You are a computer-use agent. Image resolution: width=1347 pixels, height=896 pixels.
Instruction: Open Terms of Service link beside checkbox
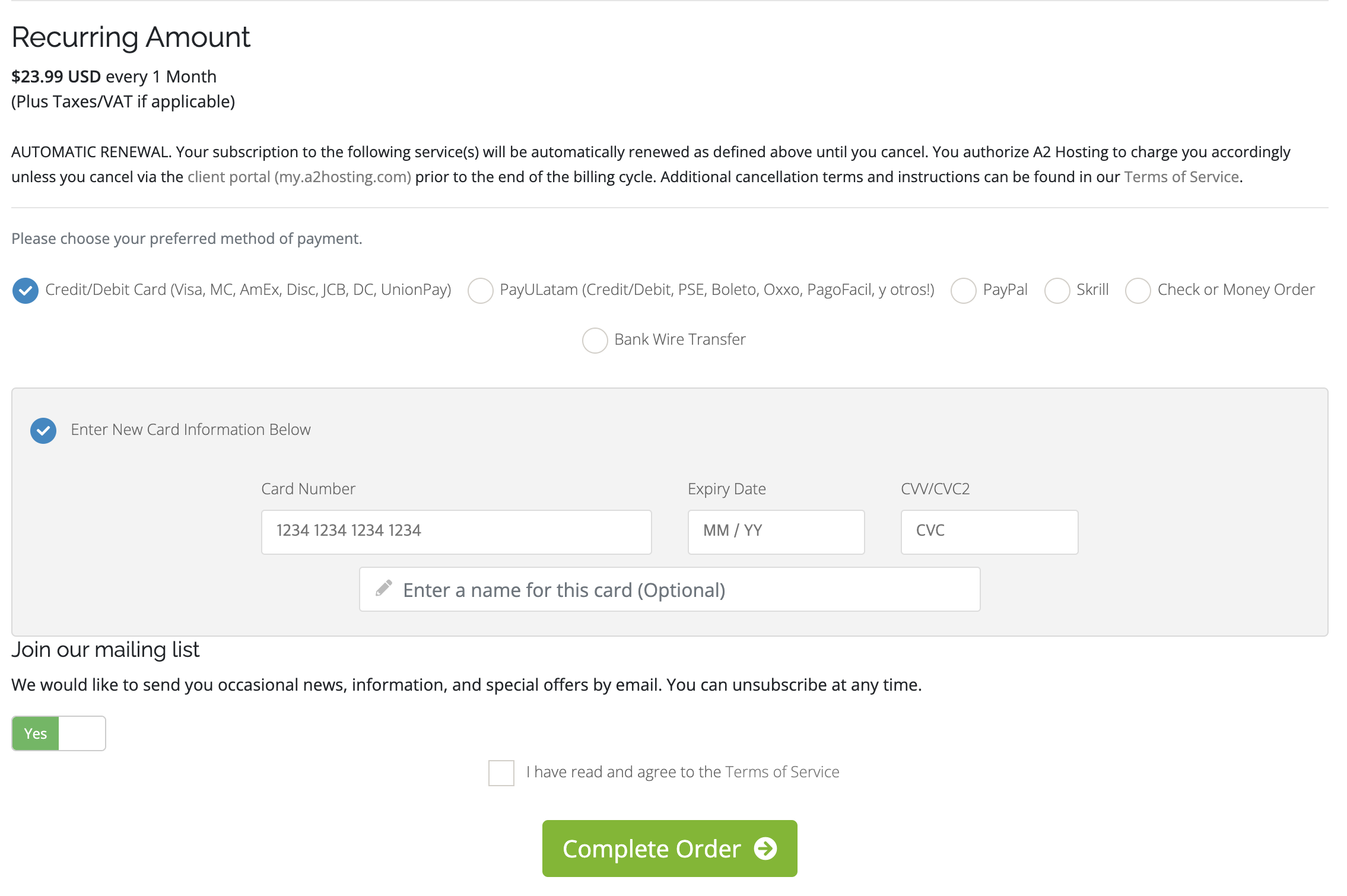[781, 772]
